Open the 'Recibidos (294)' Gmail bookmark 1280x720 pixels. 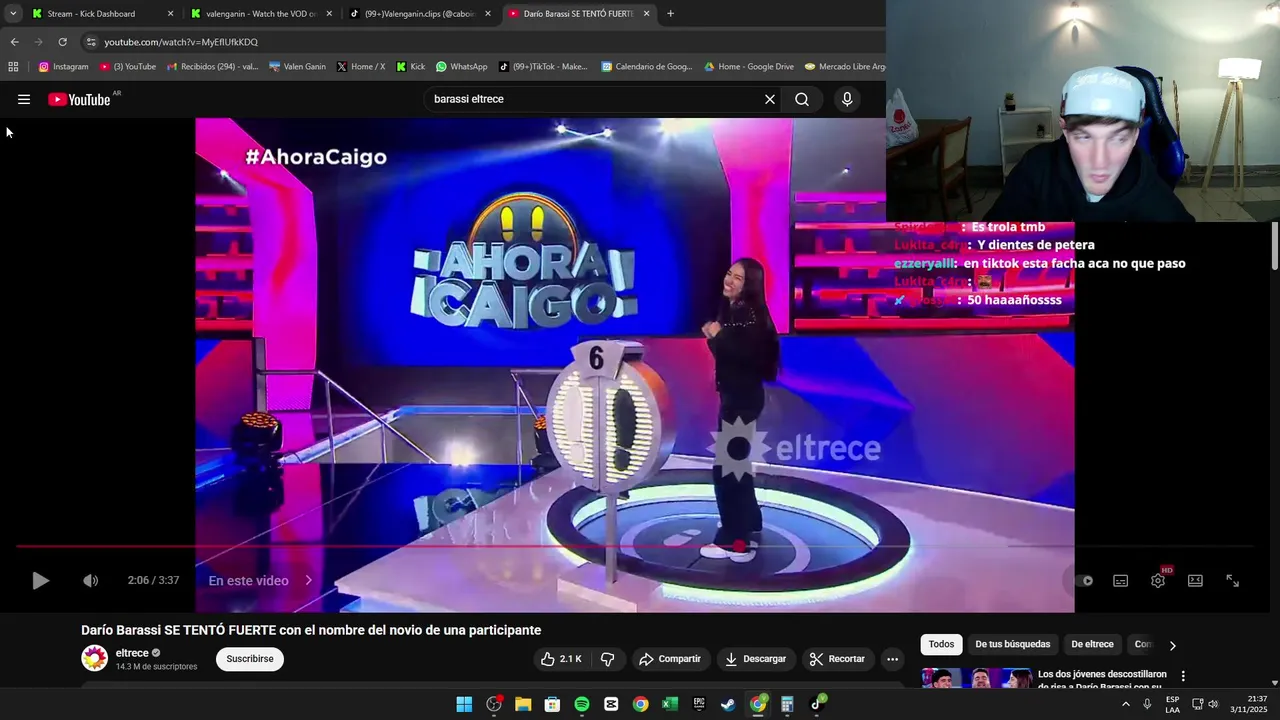coord(213,67)
